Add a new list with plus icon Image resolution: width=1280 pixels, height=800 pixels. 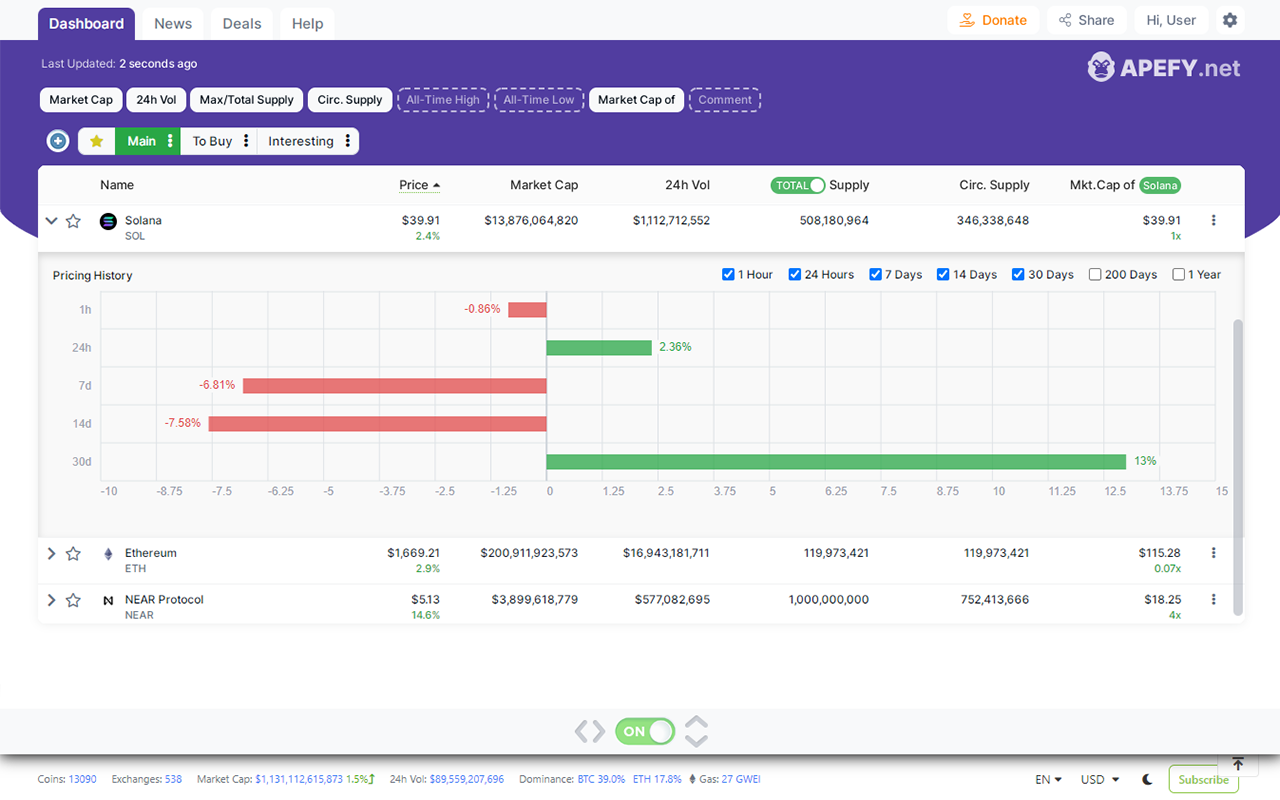[58, 141]
